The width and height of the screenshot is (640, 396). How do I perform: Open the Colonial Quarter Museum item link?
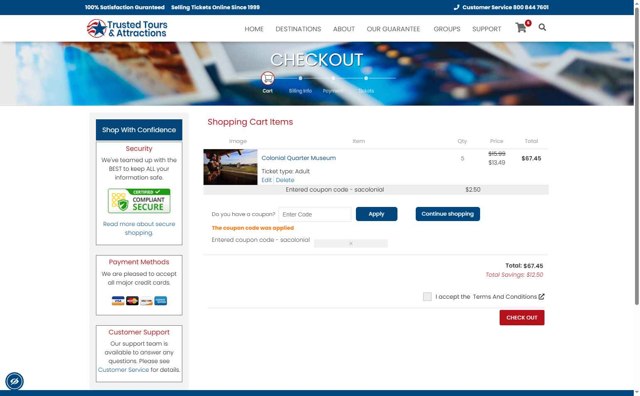(x=298, y=158)
